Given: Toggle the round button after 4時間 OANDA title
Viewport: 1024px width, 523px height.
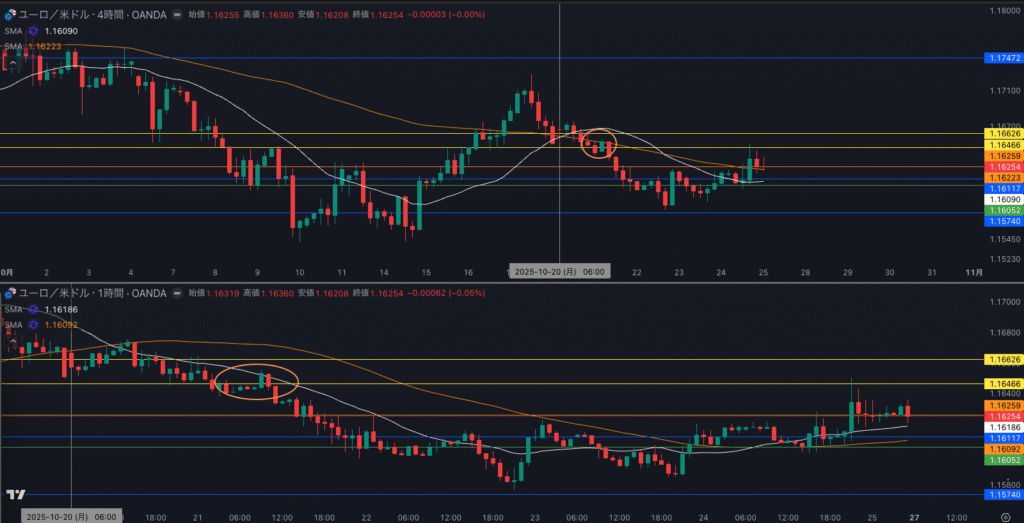Looking at the screenshot, I should [x=177, y=15].
